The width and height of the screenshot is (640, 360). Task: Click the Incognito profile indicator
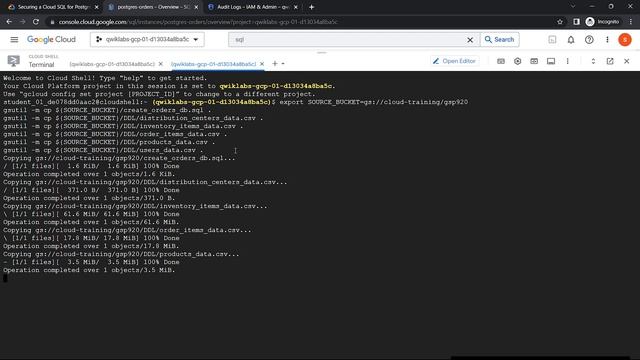[x=603, y=22]
